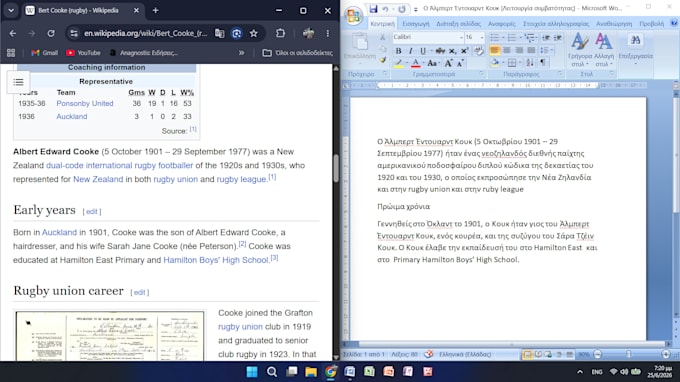Image resolution: width=680 pixels, height=382 pixels.
Task: Toggle right text alignment in Word
Action: (x=519, y=50)
